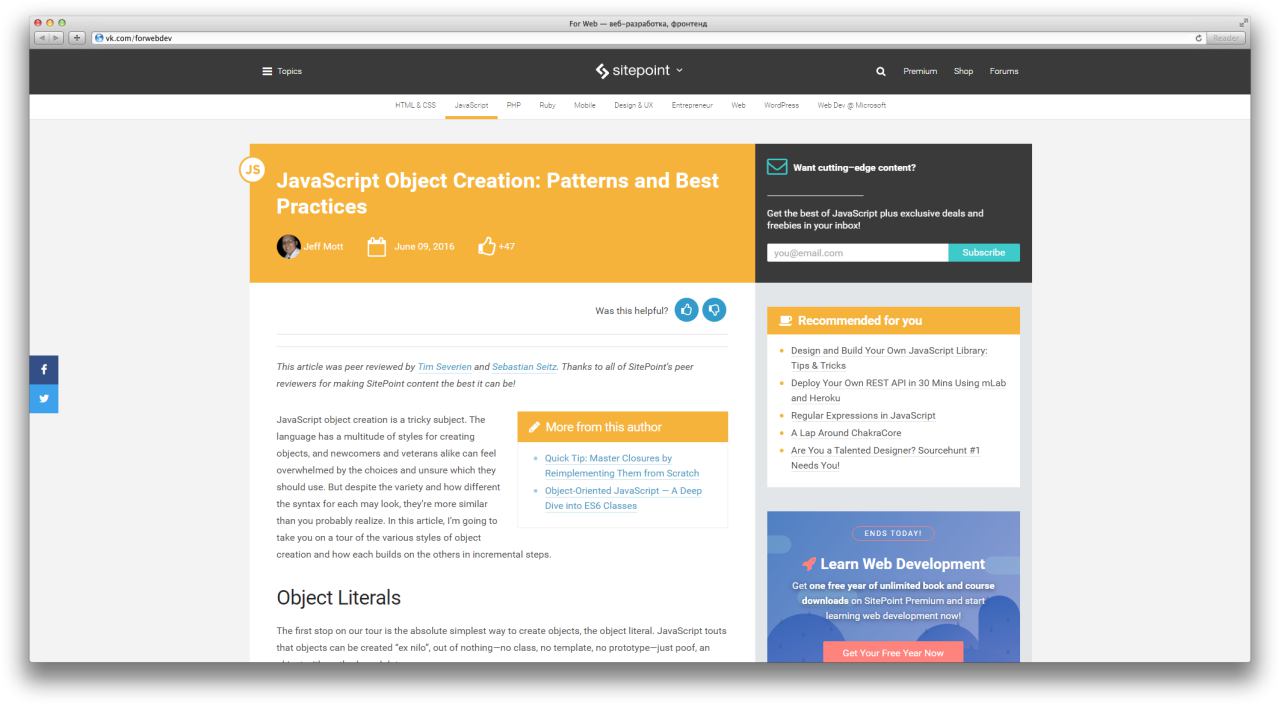Viewport: 1280px width, 705px height.
Task: Click Jeff Mott's avatar photo
Action: (288, 247)
